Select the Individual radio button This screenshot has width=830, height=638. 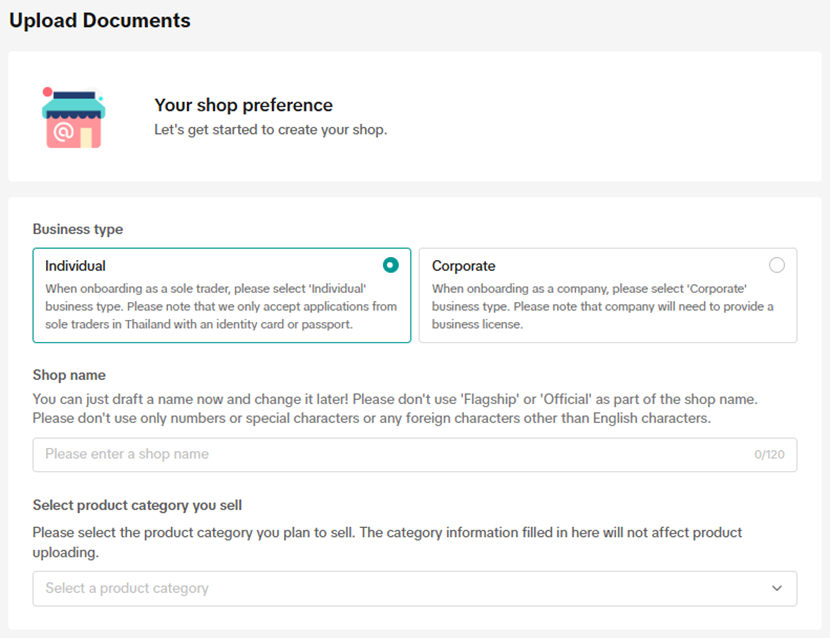(x=390, y=265)
